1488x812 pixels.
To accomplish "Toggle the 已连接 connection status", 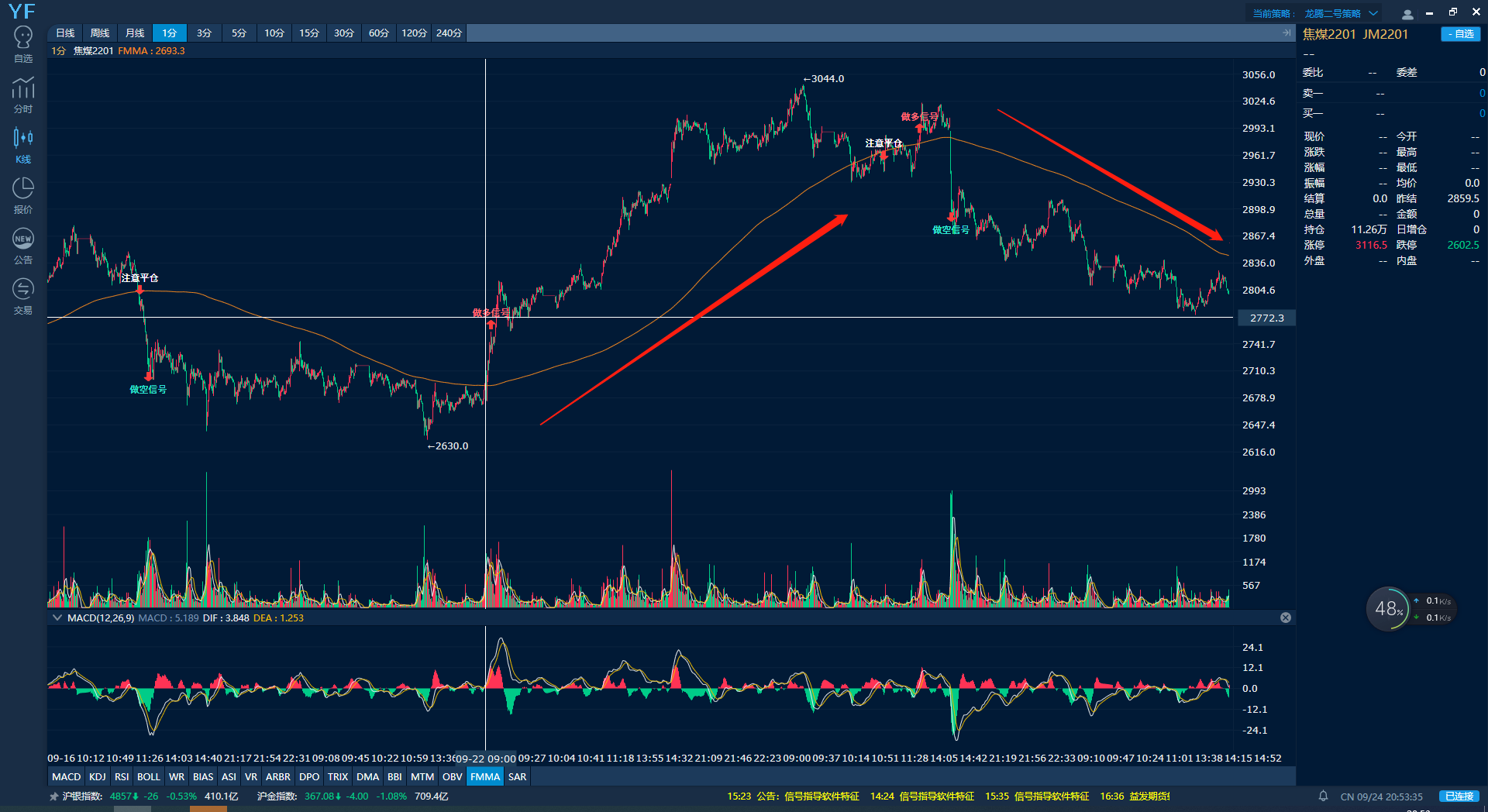I will pyautogui.click(x=1459, y=796).
